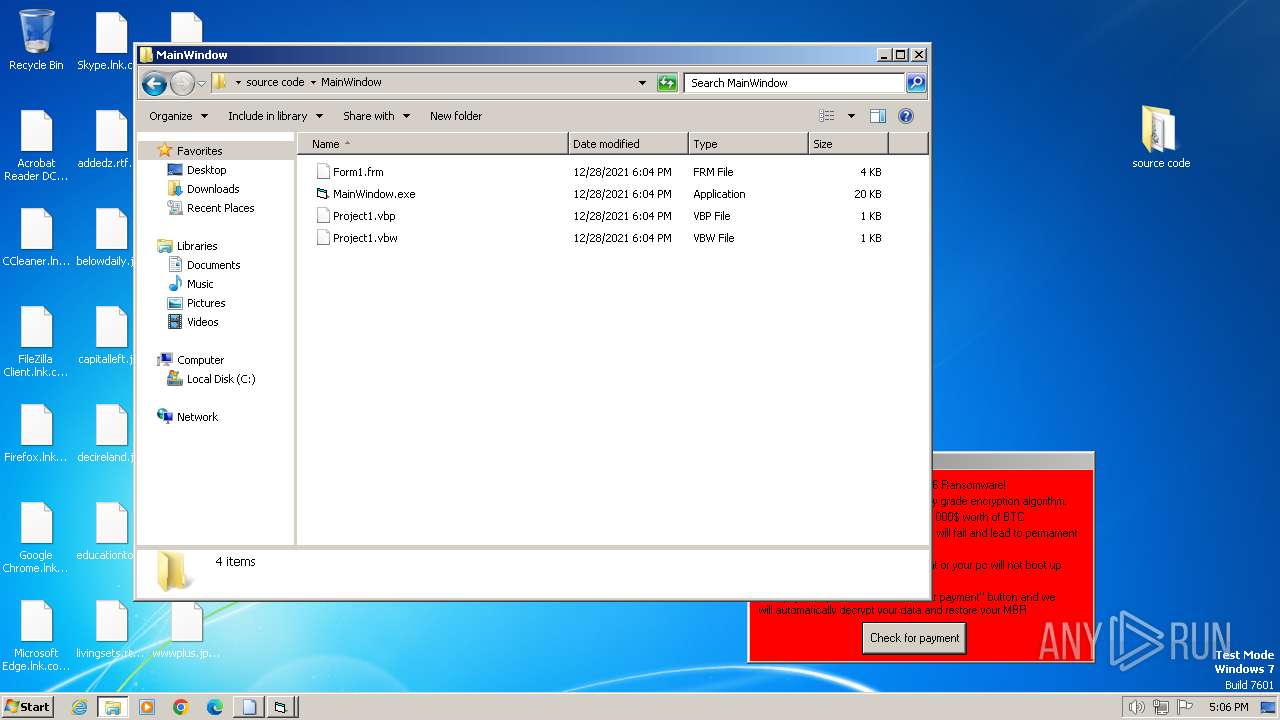The image size is (1280, 720).
Task: Click the Forward navigation arrow in Explorer
Action: pos(182,83)
